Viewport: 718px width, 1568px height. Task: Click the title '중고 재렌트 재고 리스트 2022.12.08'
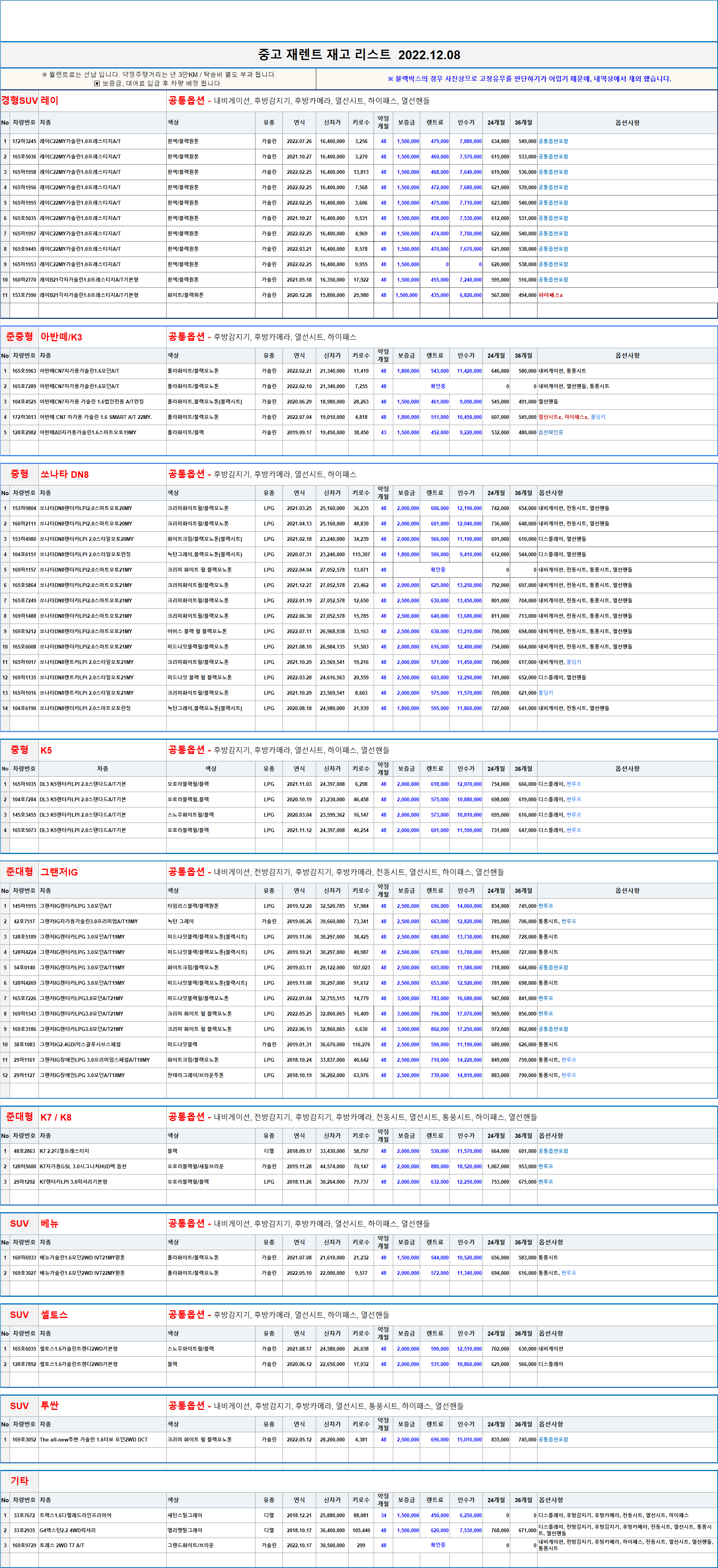359,55
